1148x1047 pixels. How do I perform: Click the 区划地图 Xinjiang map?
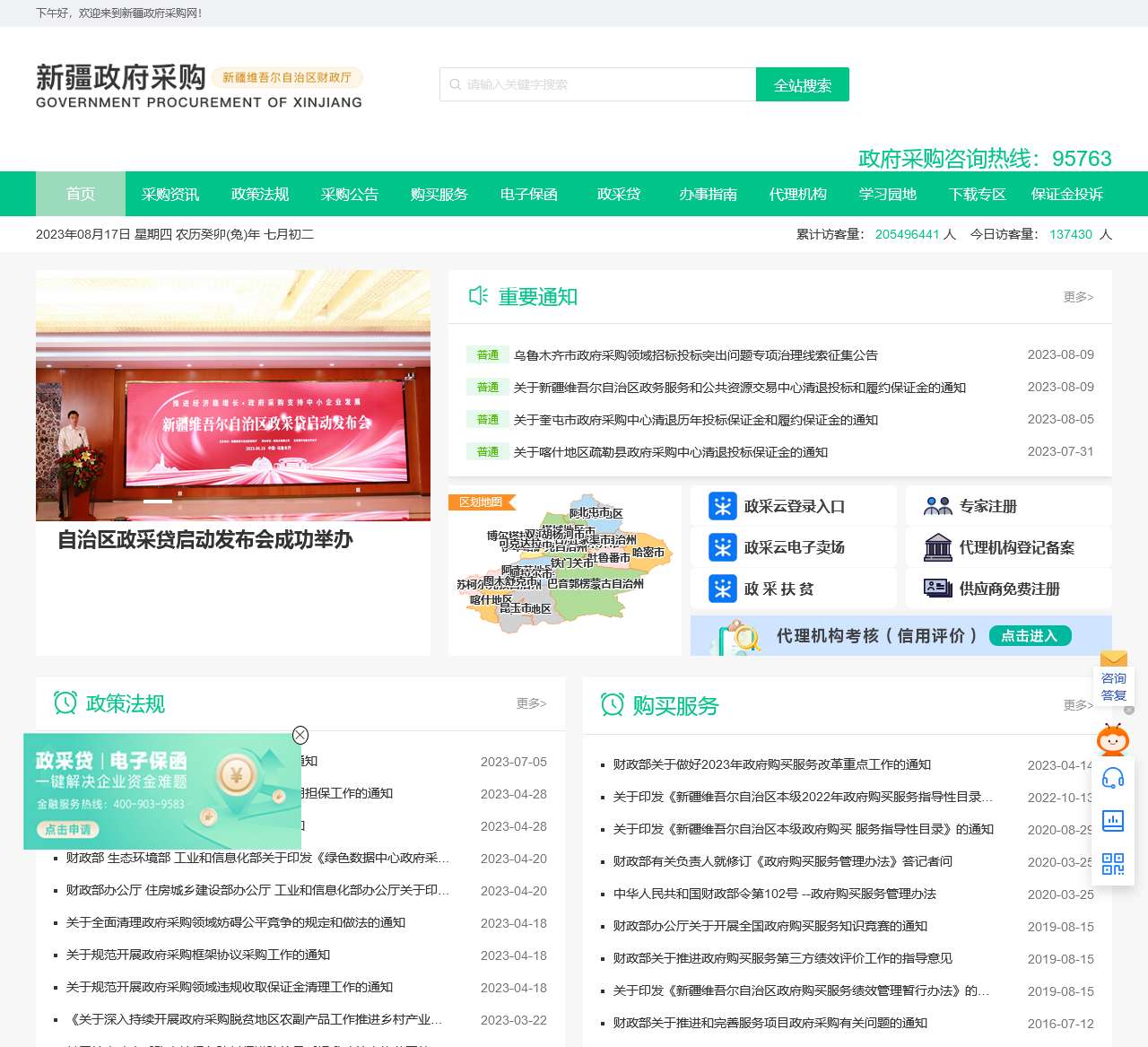point(565,565)
